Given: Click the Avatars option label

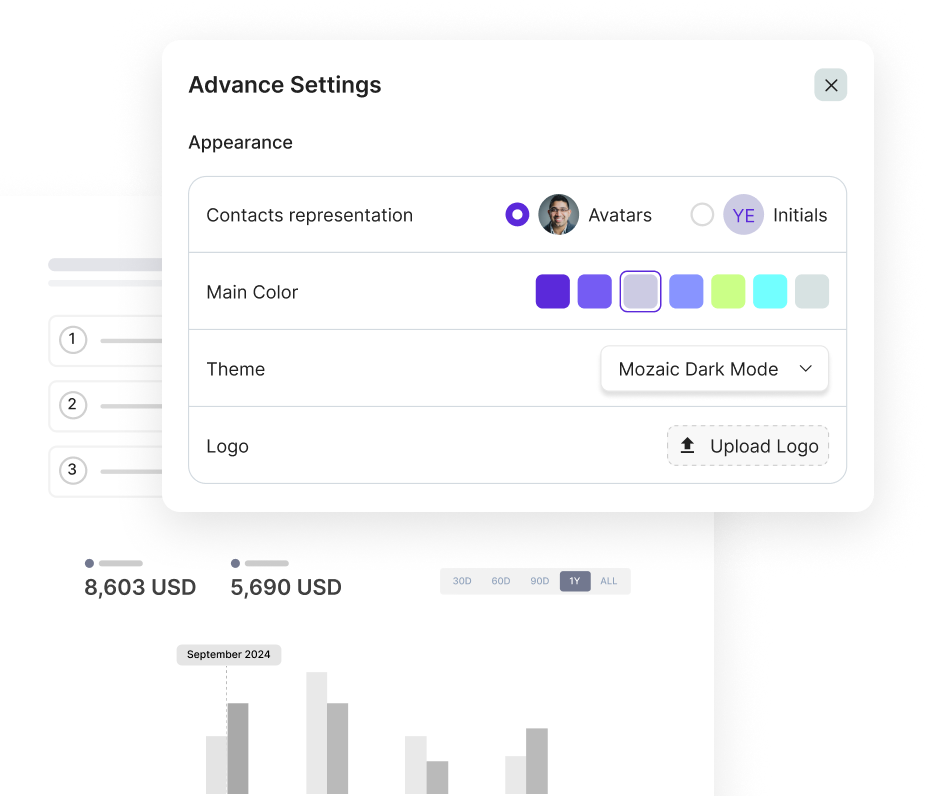Looking at the screenshot, I should pos(620,215).
